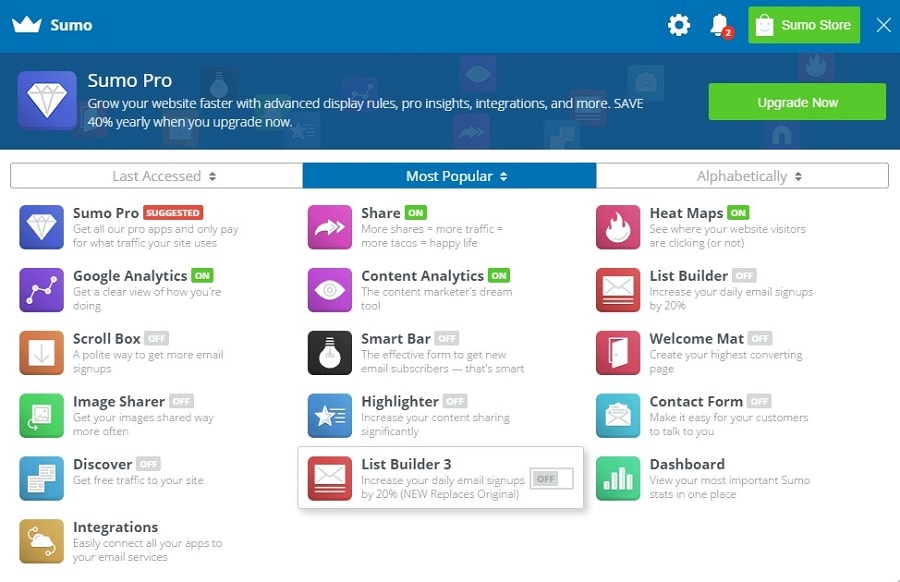Screen dimensions: 900x582
Task: Open notifications bell with 2 alerts
Action: [720, 25]
